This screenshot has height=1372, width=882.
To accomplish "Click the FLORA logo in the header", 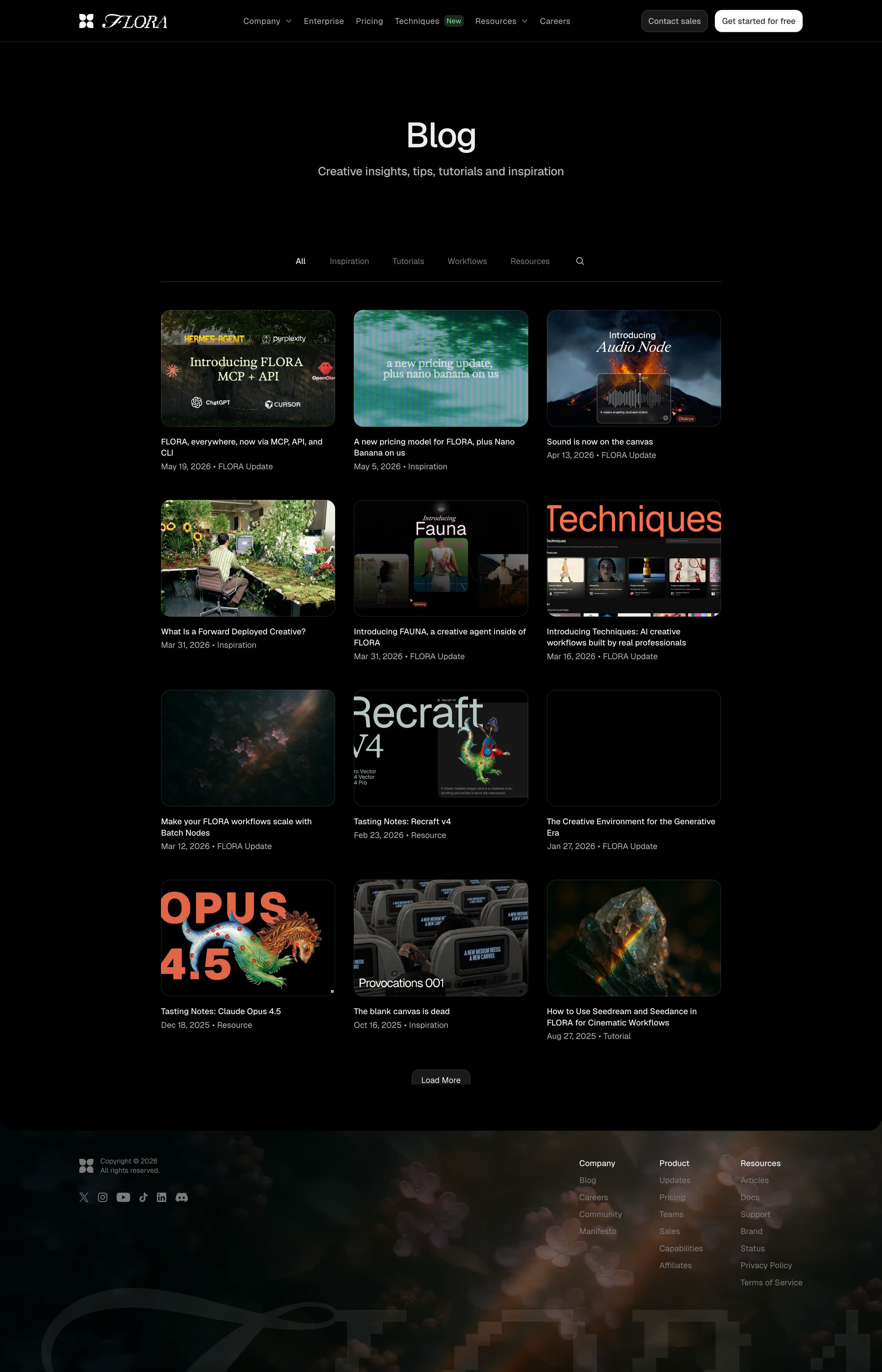I will [x=123, y=21].
